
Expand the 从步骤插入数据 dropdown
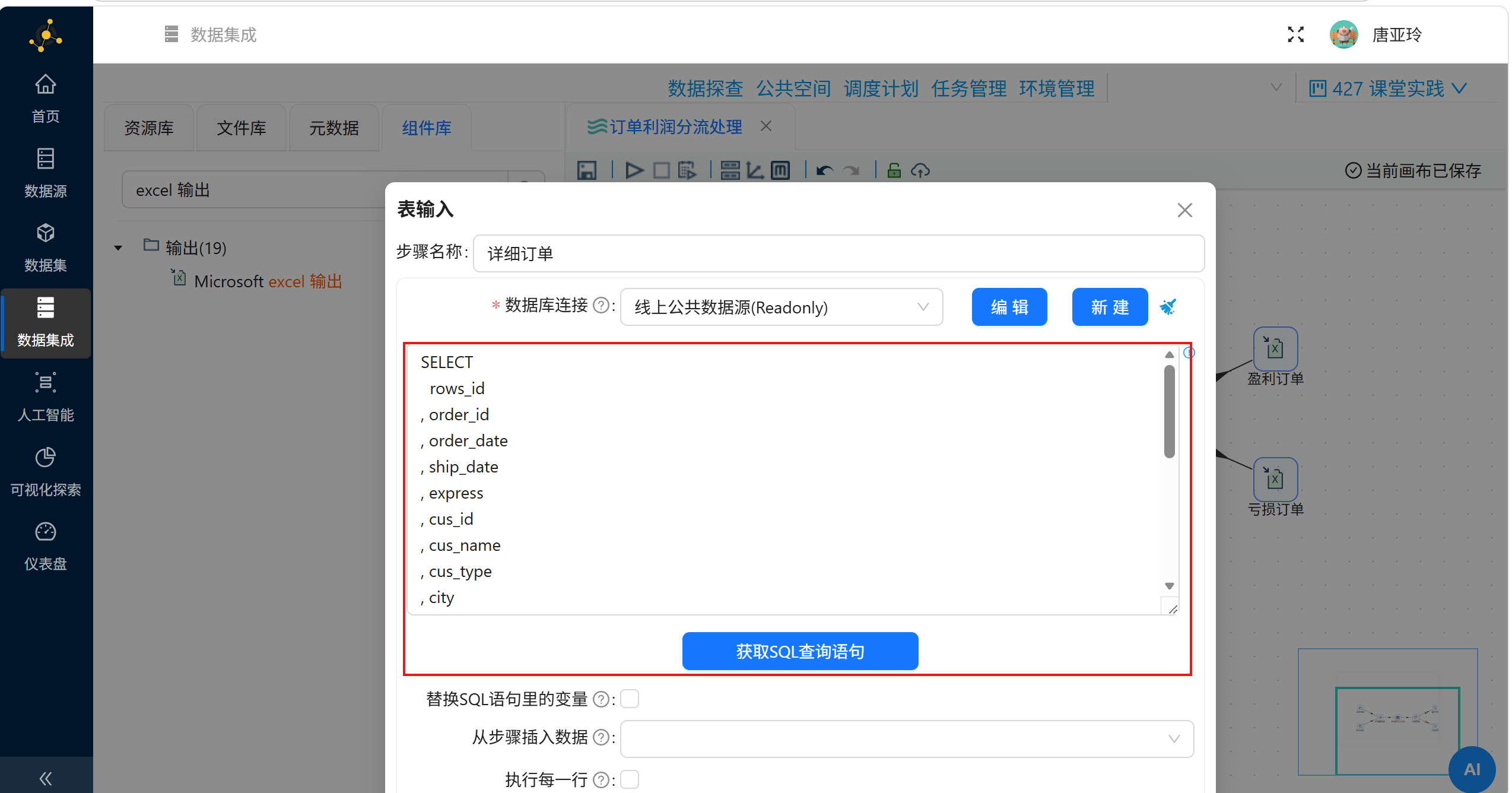click(x=906, y=738)
